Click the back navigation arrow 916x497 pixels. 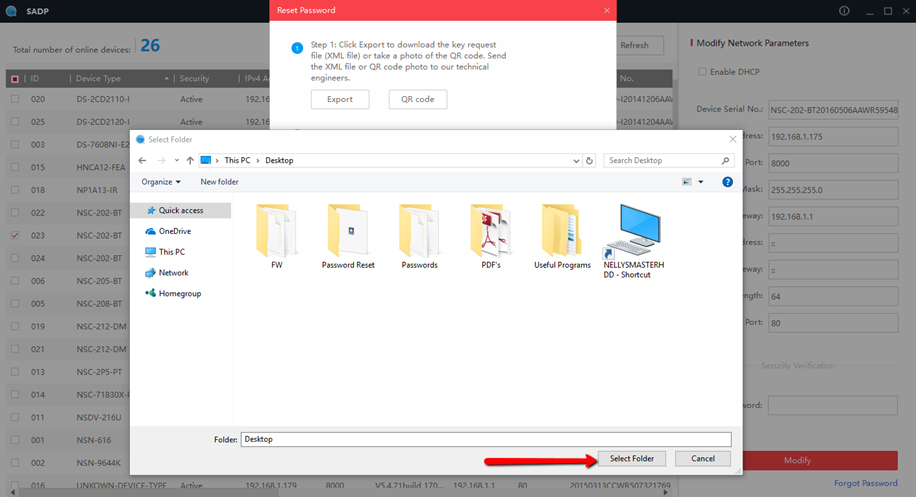142,160
